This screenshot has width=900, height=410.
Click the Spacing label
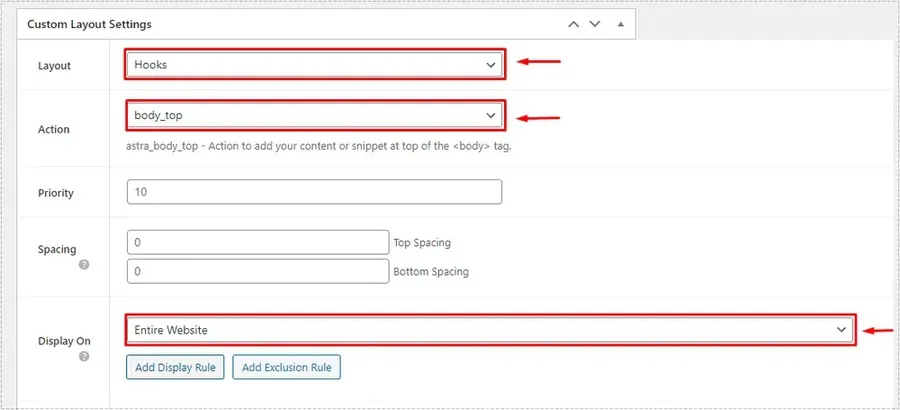coord(57,249)
